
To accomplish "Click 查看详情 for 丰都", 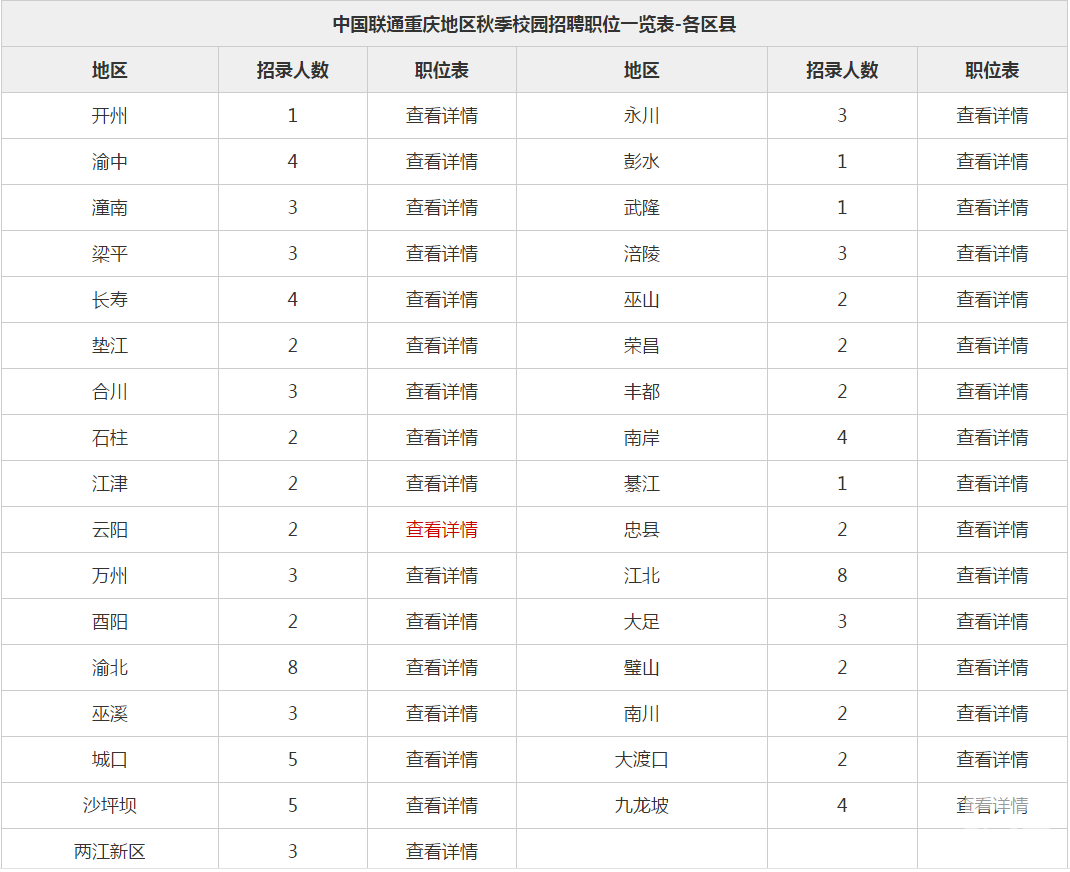I will 992,392.
